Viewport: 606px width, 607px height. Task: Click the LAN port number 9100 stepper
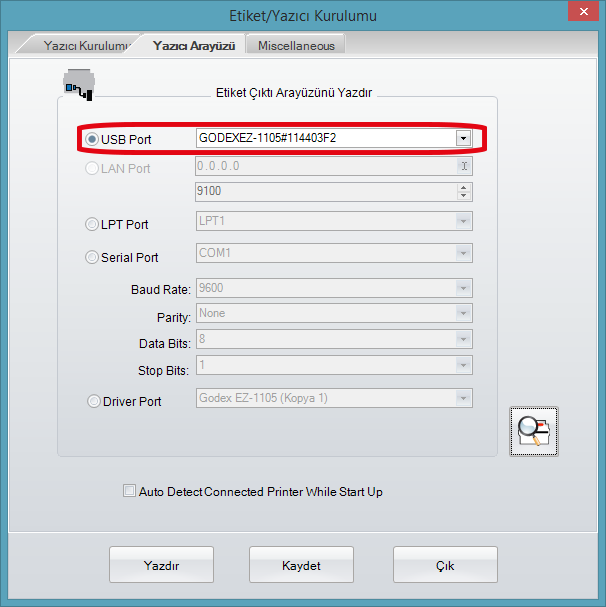click(x=463, y=192)
